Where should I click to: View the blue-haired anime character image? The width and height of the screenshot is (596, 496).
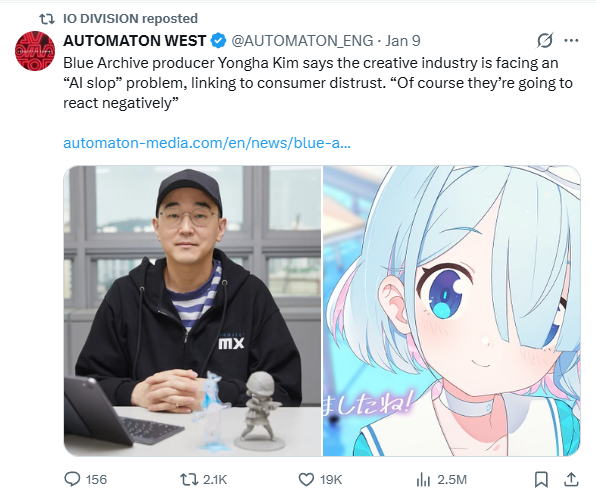pos(452,311)
